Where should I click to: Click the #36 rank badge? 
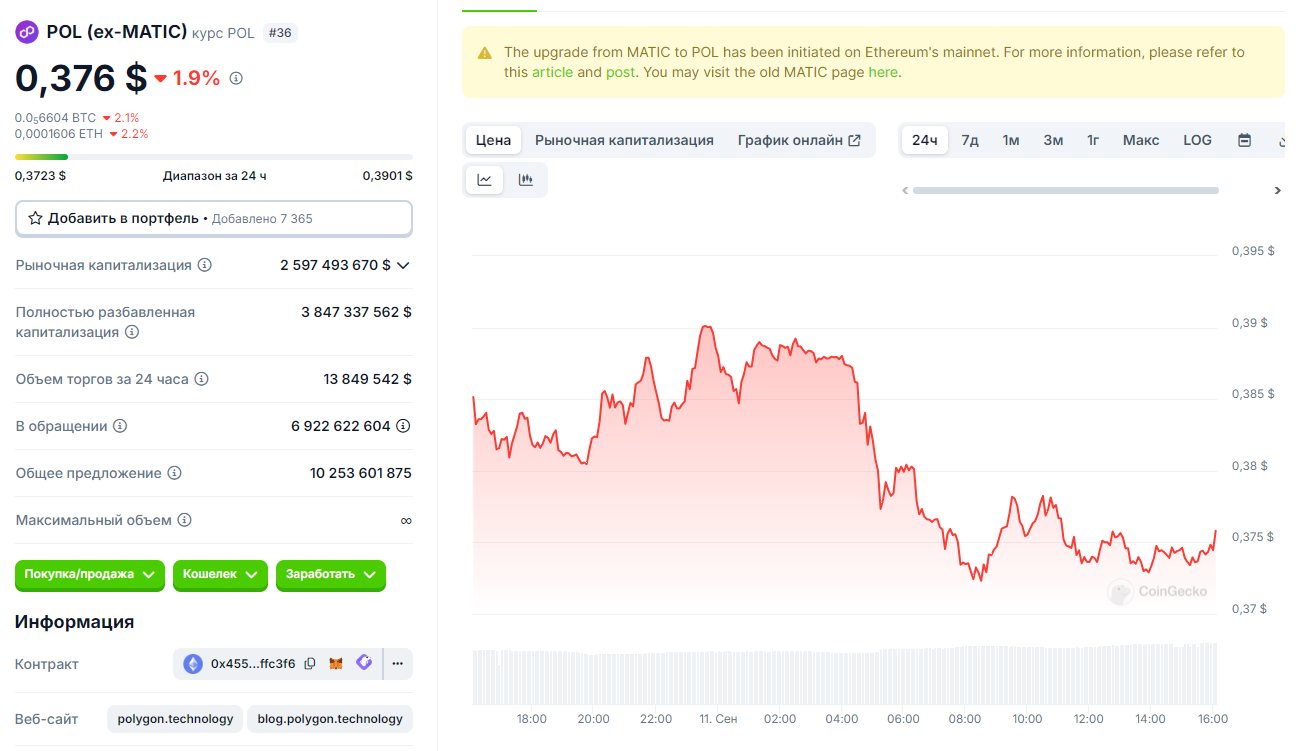click(280, 33)
